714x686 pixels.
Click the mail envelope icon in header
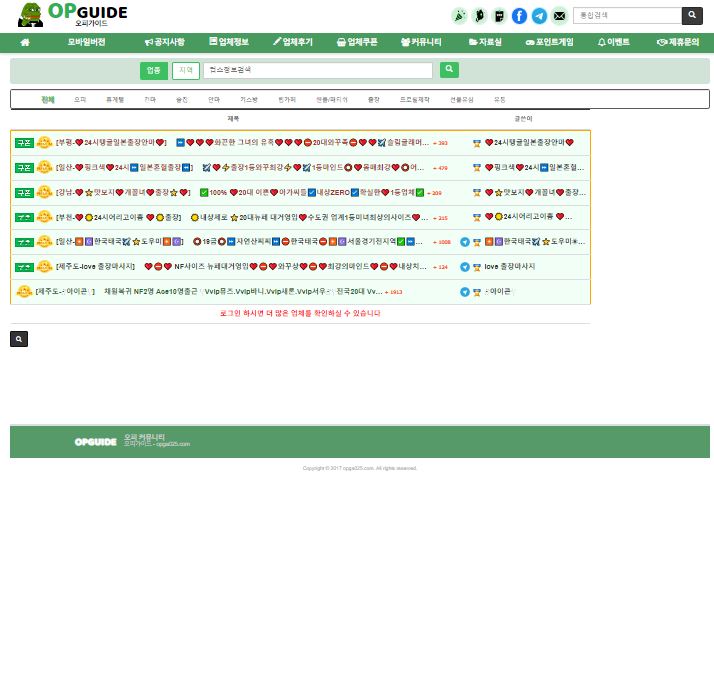tap(559, 16)
